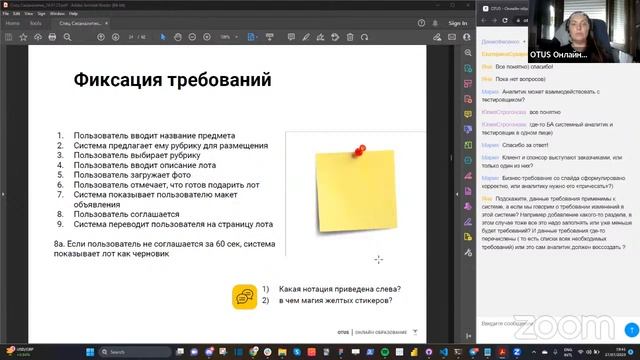This screenshot has width=640, height=360.
Task: Open VS Code from the taskbar
Action: 444,352
